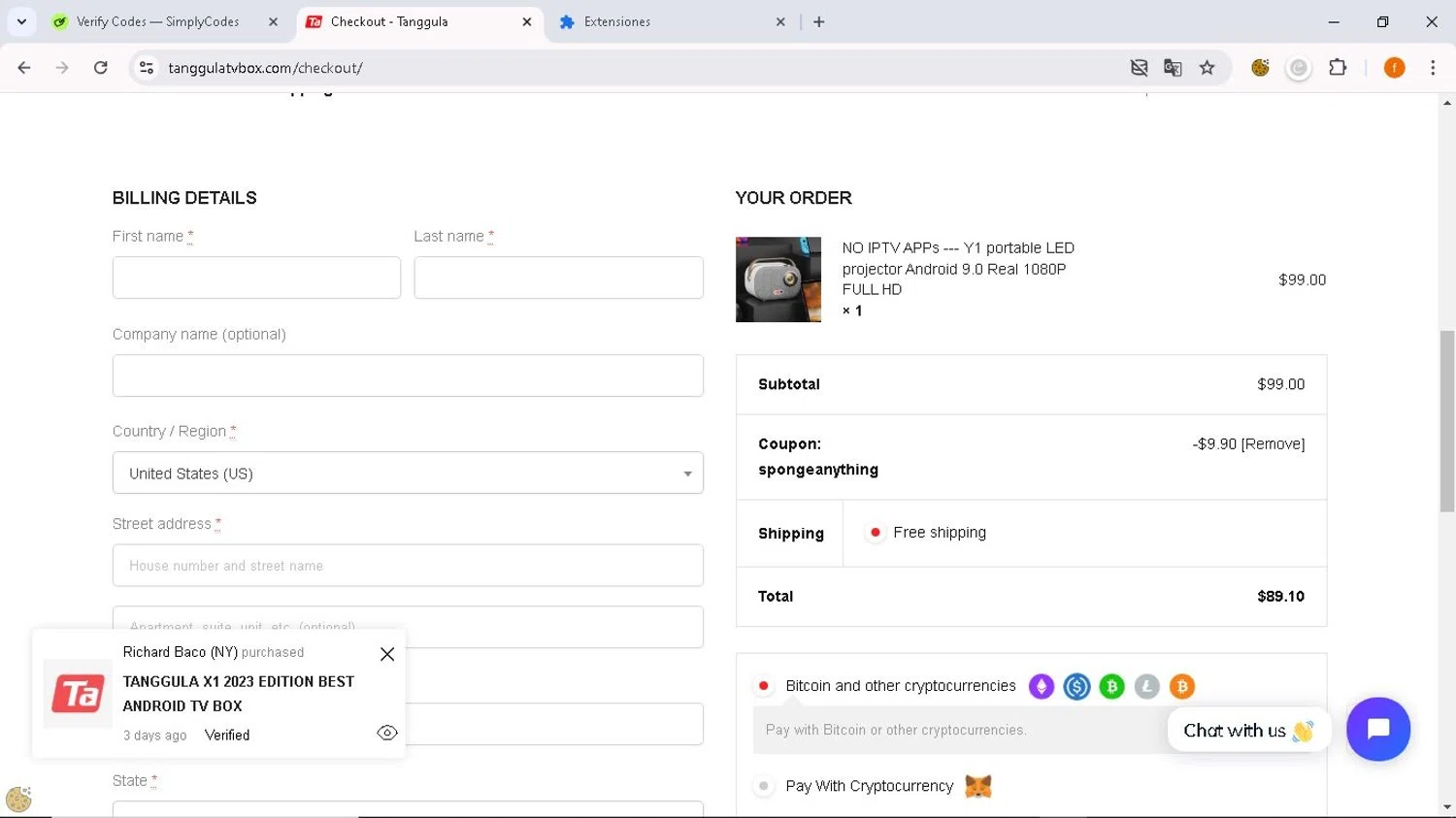Open the translate page icon
This screenshot has width=1456, height=818.
pyautogui.click(x=1173, y=68)
